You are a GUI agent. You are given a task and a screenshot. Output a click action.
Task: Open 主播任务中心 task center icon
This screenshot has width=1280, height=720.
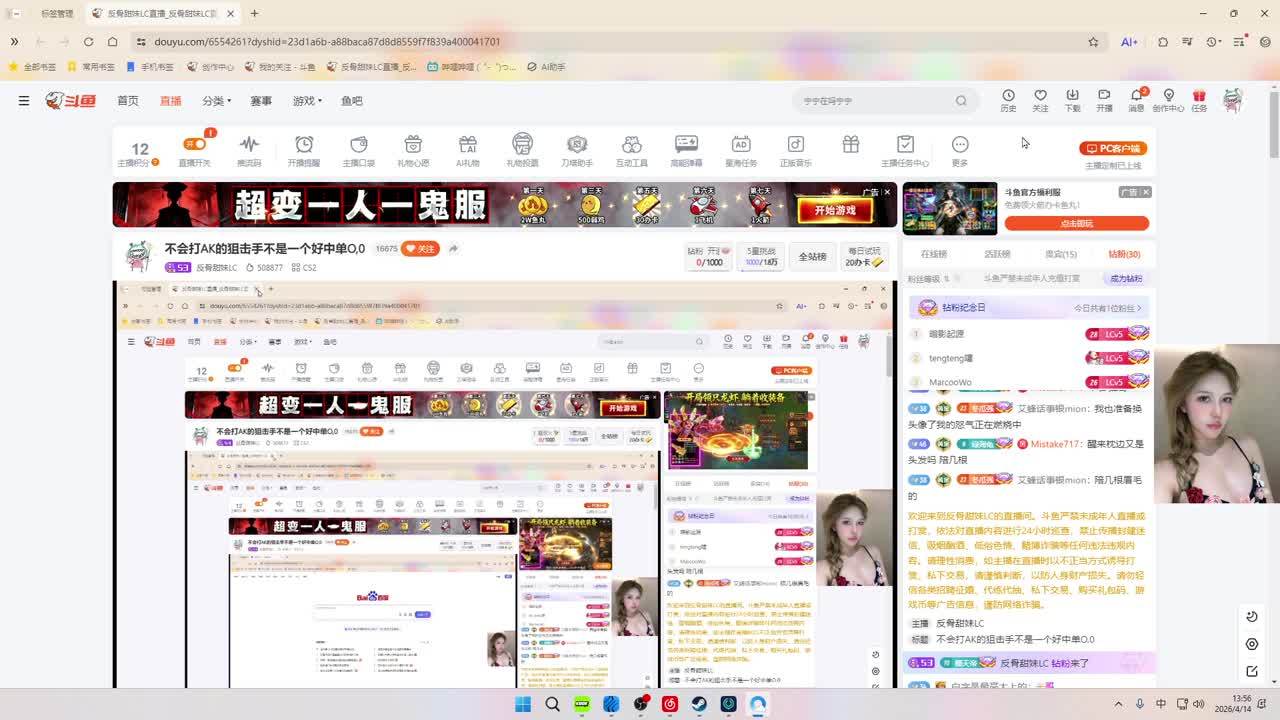point(905,146)
